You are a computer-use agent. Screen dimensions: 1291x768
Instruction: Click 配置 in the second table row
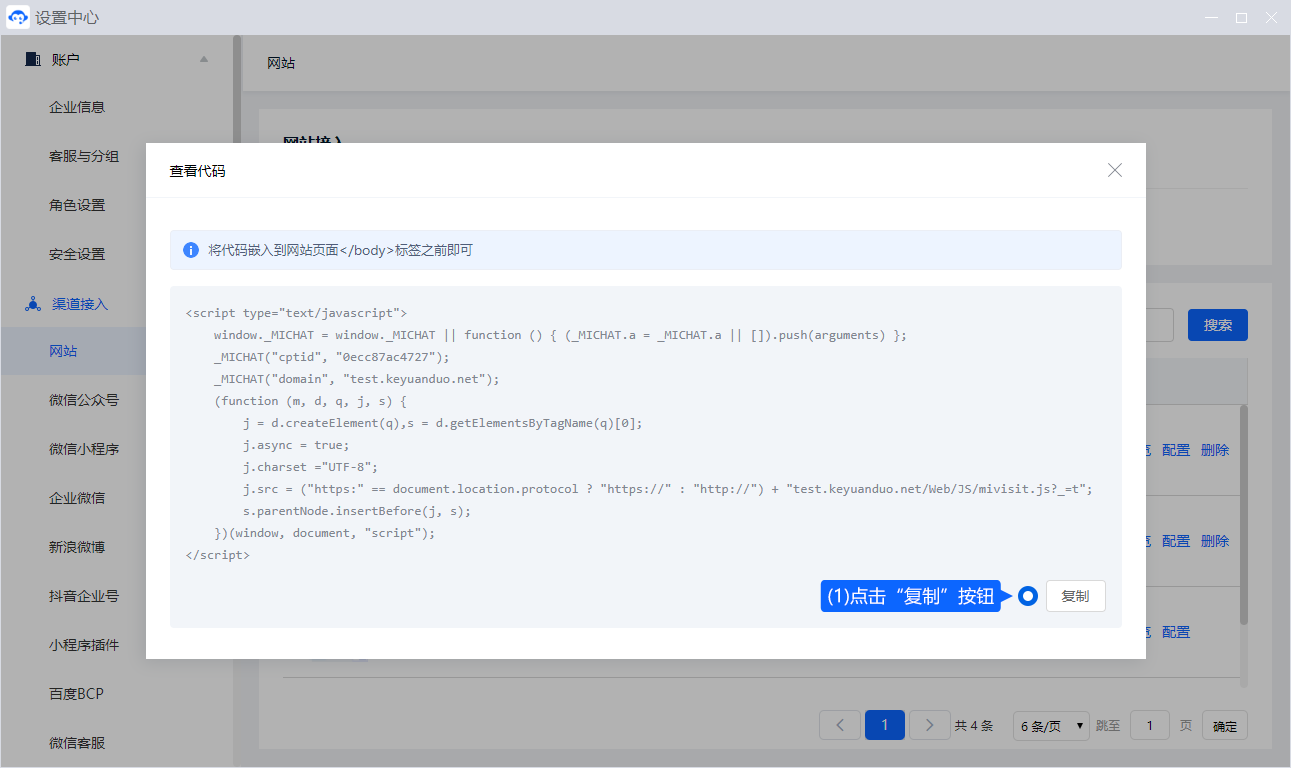pyautogui.click(x=1176, y=541)
